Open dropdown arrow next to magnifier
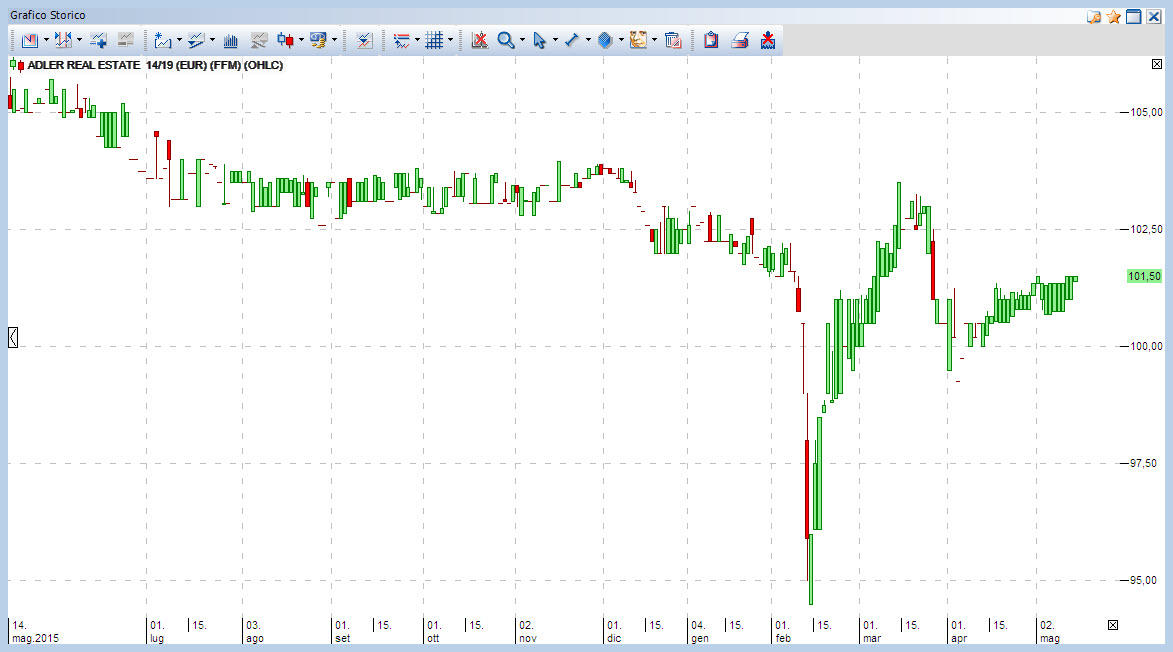 pyautogui.click(x=522, y=40)
